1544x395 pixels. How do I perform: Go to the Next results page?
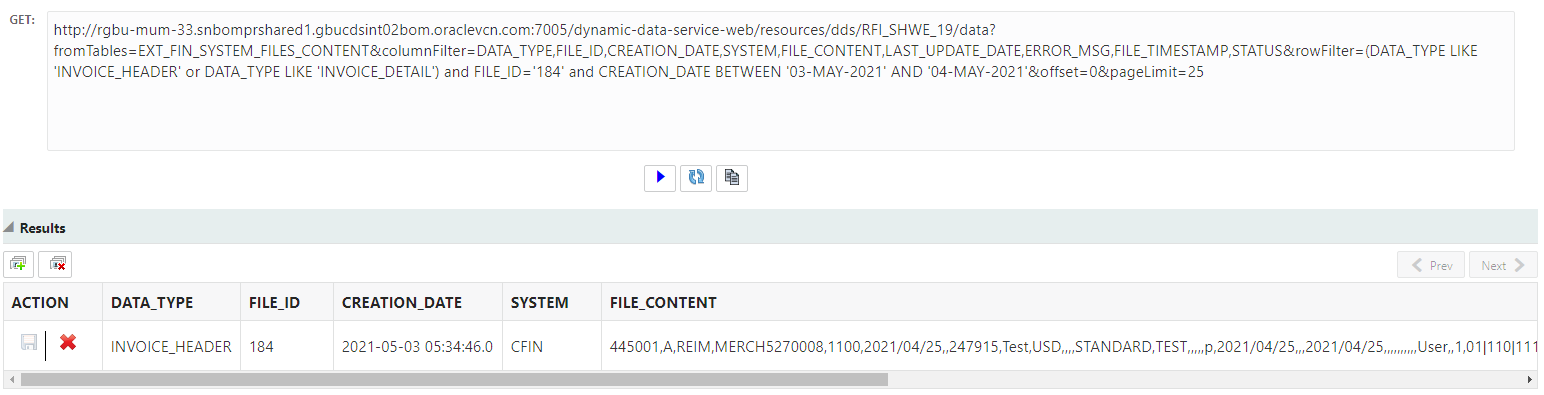click(1503, 265)
